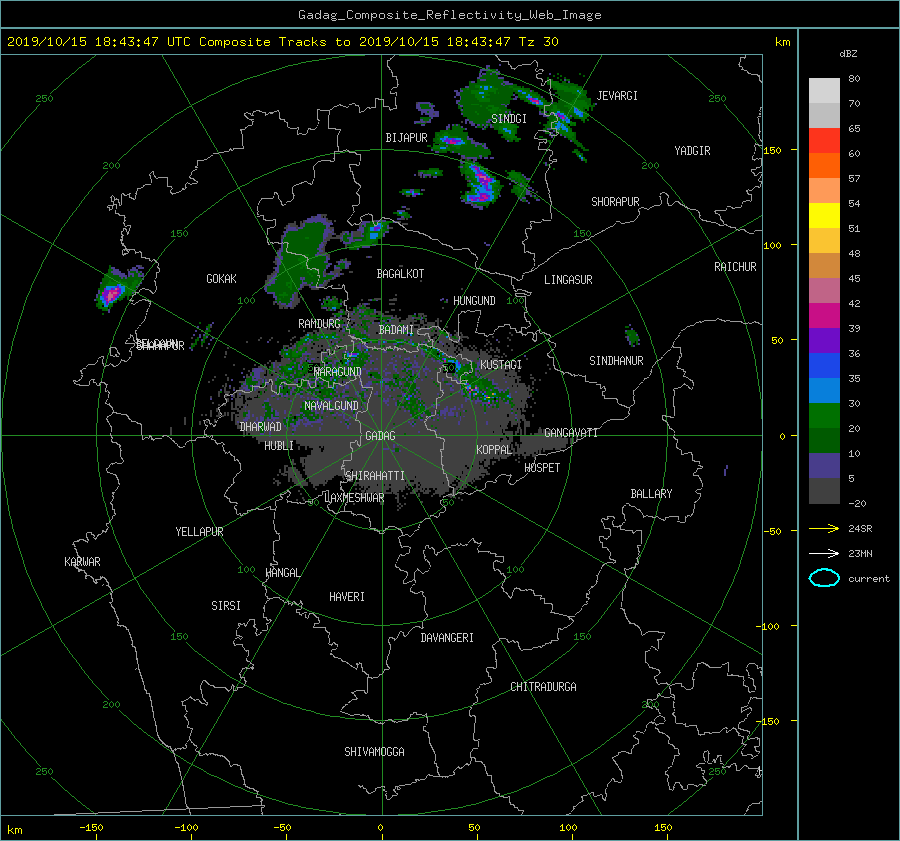Select the KUSTAGI label

501,365
